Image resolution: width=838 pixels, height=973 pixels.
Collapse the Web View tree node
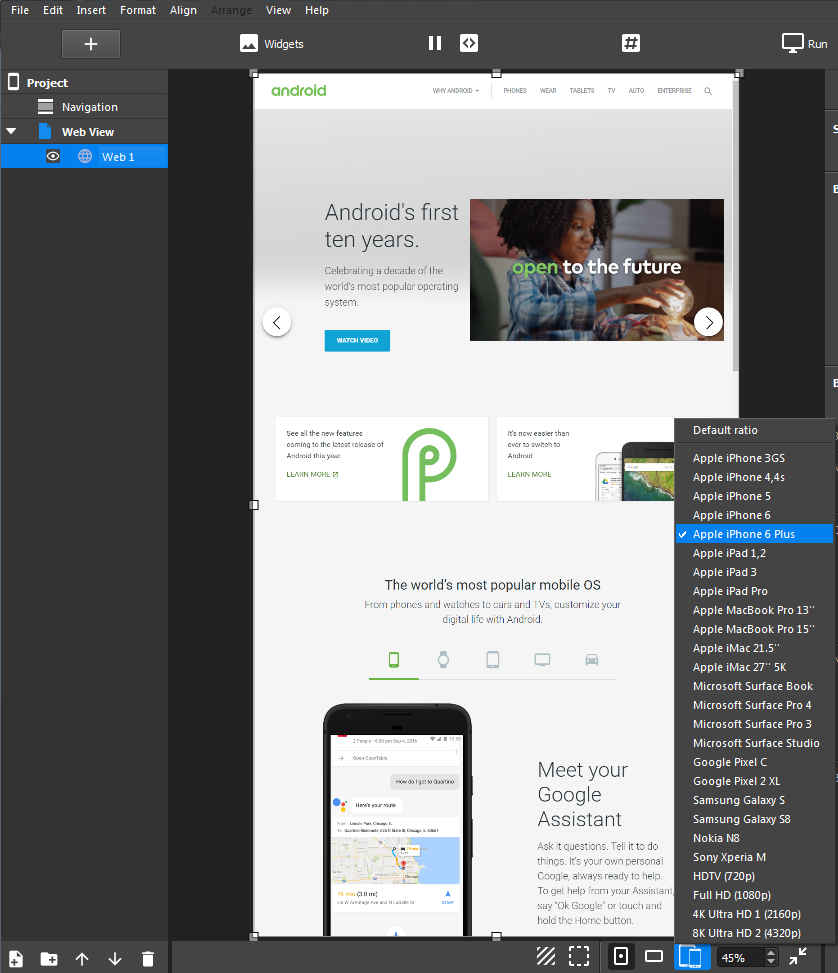tap(11, 132)
